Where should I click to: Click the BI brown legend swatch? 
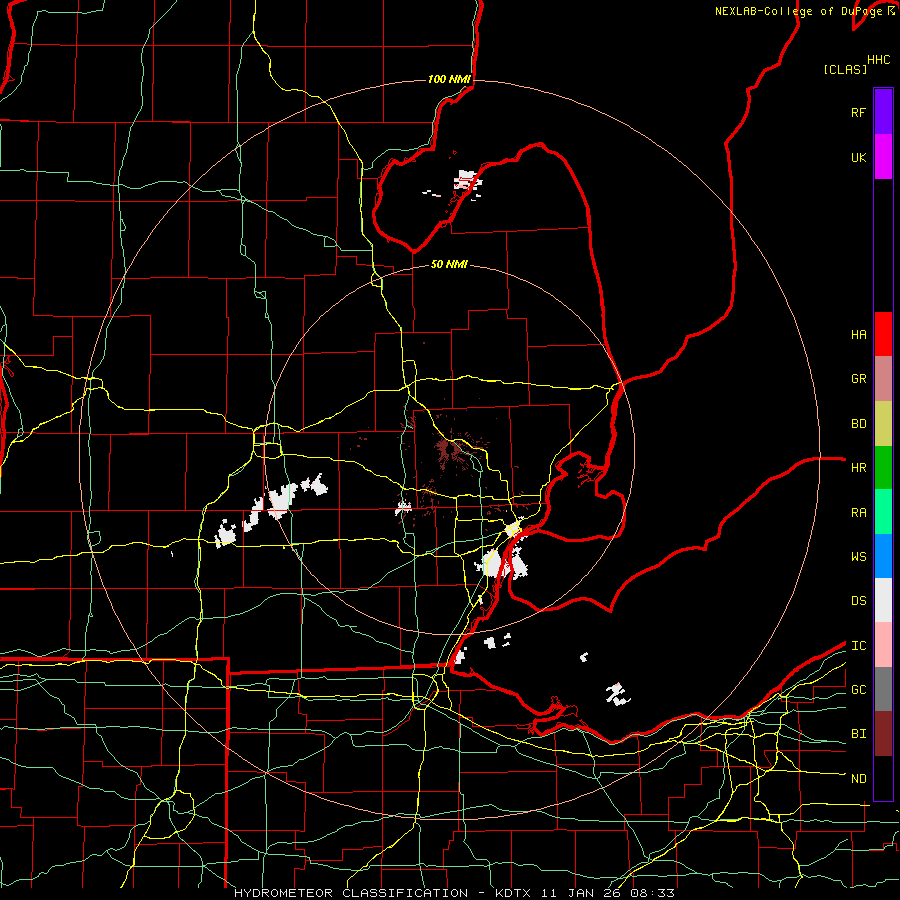883,734
